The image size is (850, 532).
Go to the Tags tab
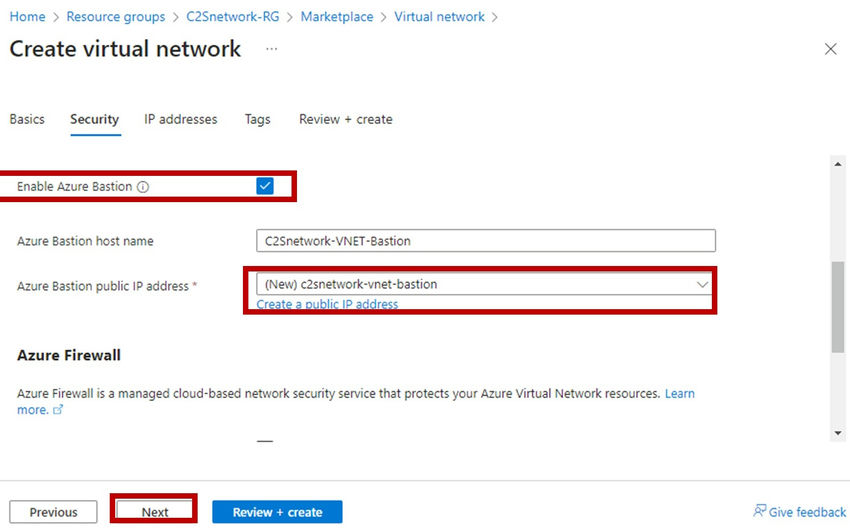(257, 119)
